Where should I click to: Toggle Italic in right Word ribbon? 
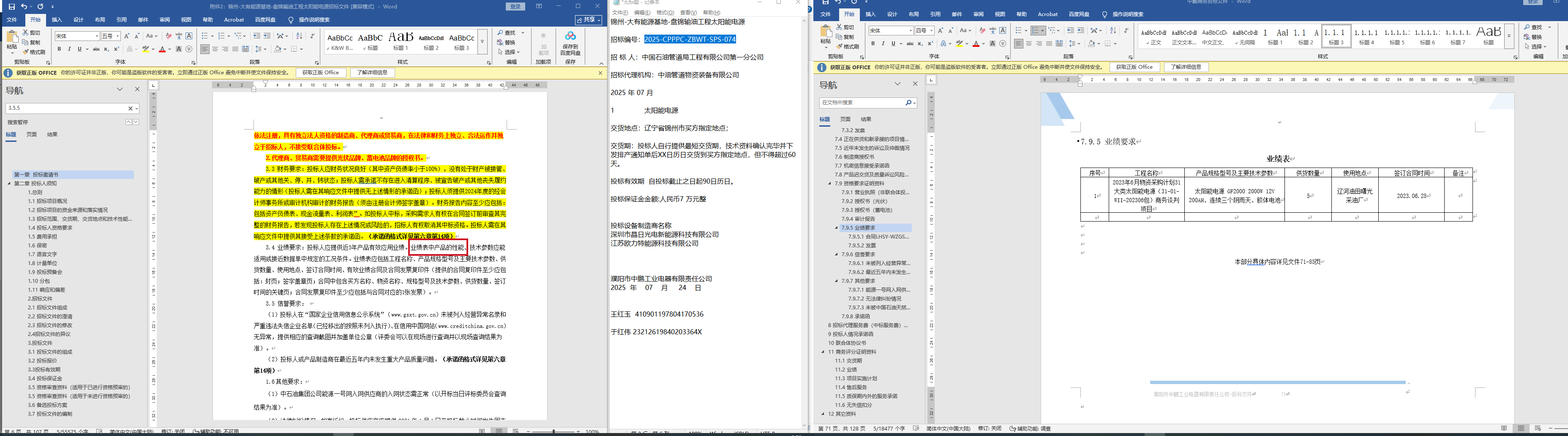[883, 44]
